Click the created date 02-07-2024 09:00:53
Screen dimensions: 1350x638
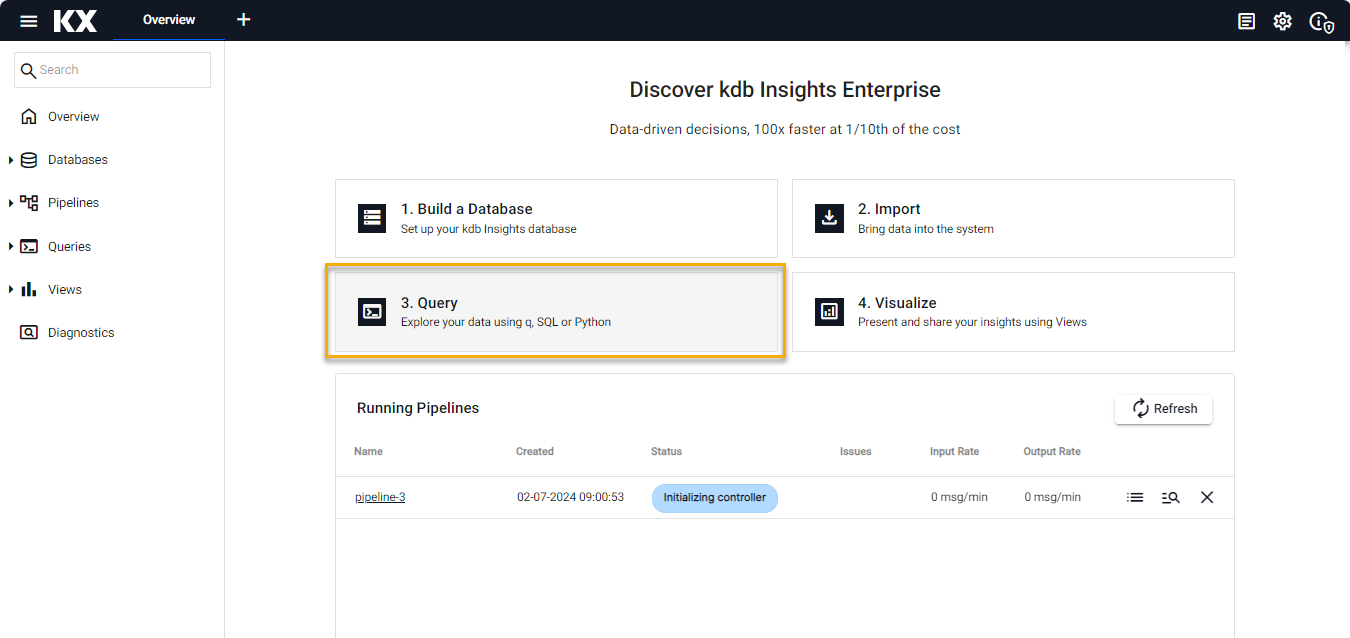(570, 497)
